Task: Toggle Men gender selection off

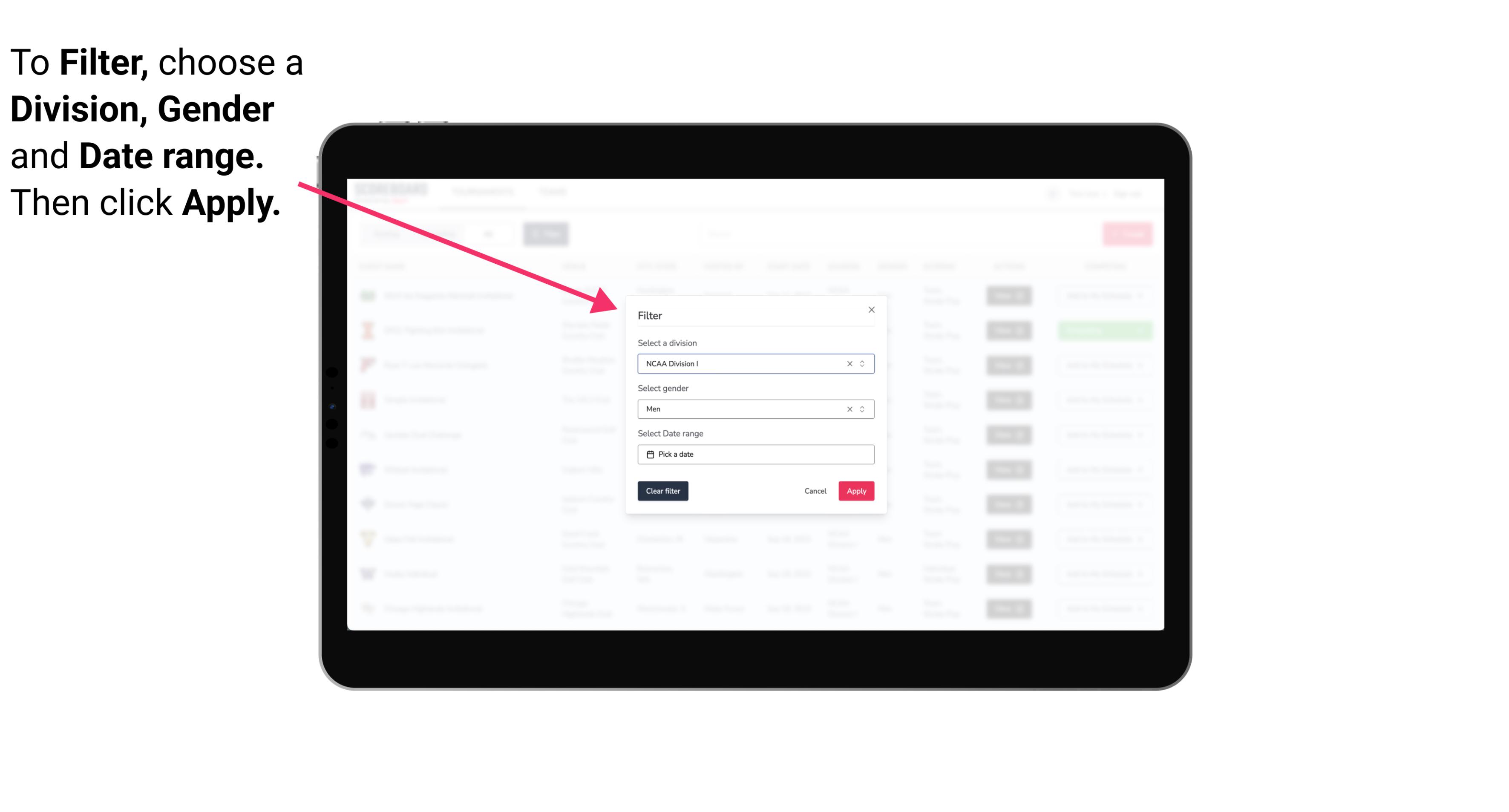Action: pyautogui.click(x=848, y=409)
